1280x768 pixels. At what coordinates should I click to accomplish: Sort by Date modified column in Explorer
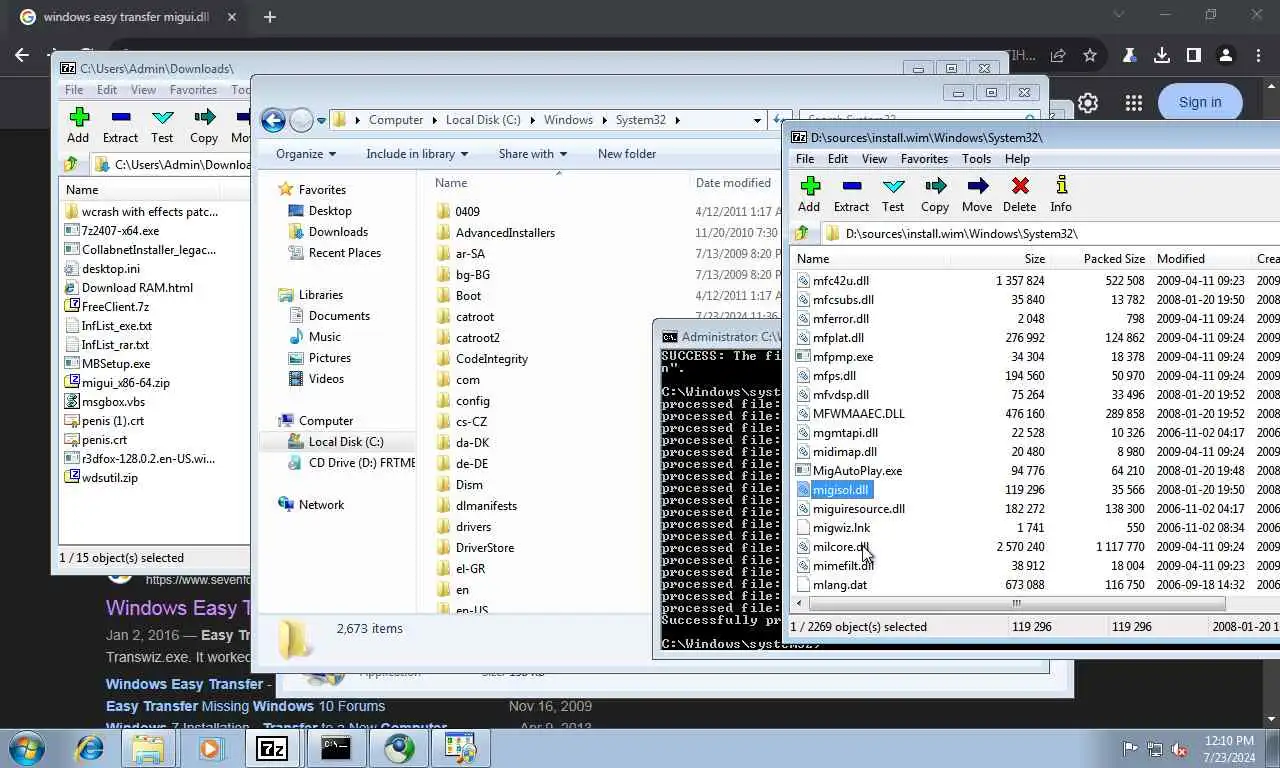pyautogui.click(x=733, y=183)
